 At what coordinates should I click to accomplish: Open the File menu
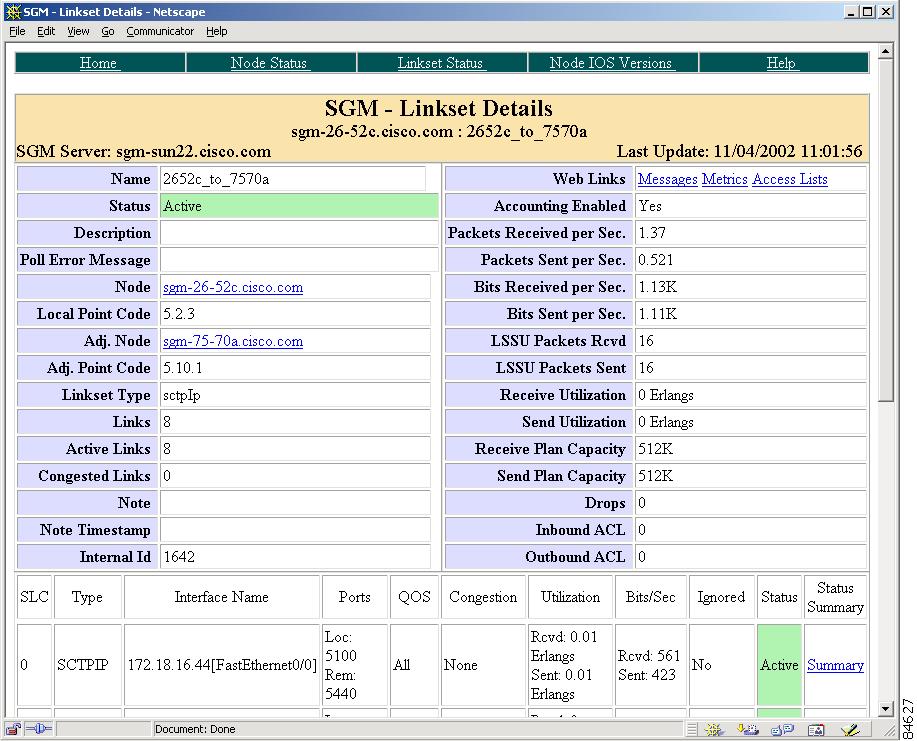[17, 31]
